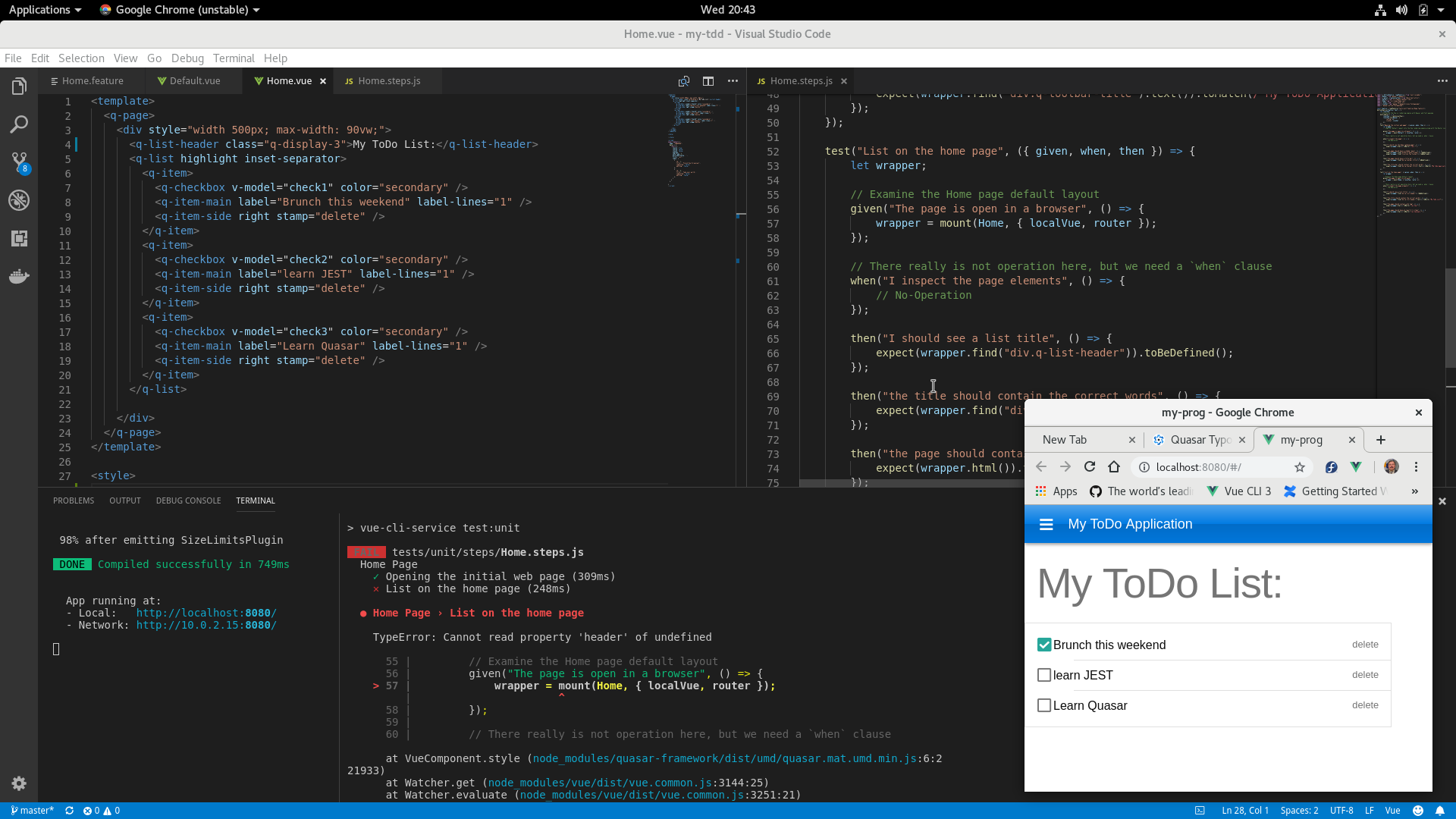Open the Applications dropdown menu

tap(45, 10)
